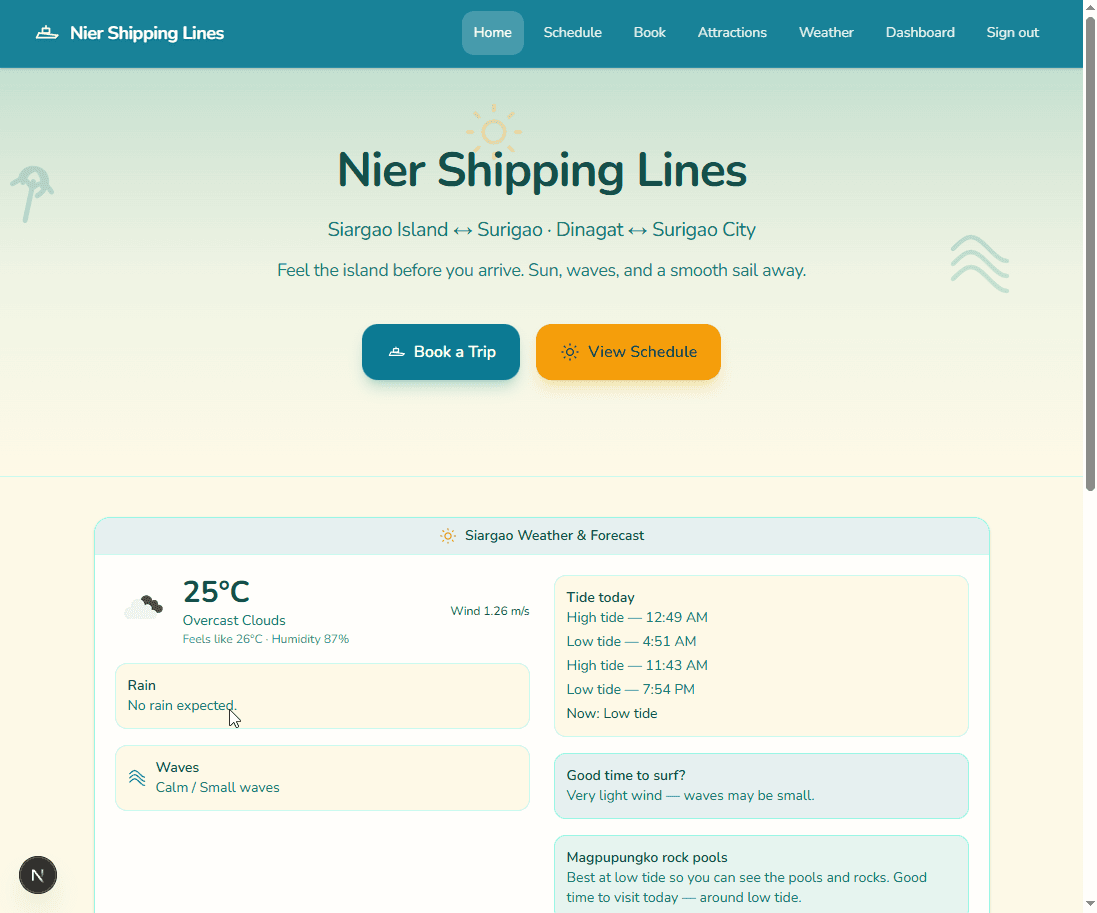Open the Schedule nav tab
Screen dimensions: 1097x913
(572, 33)
